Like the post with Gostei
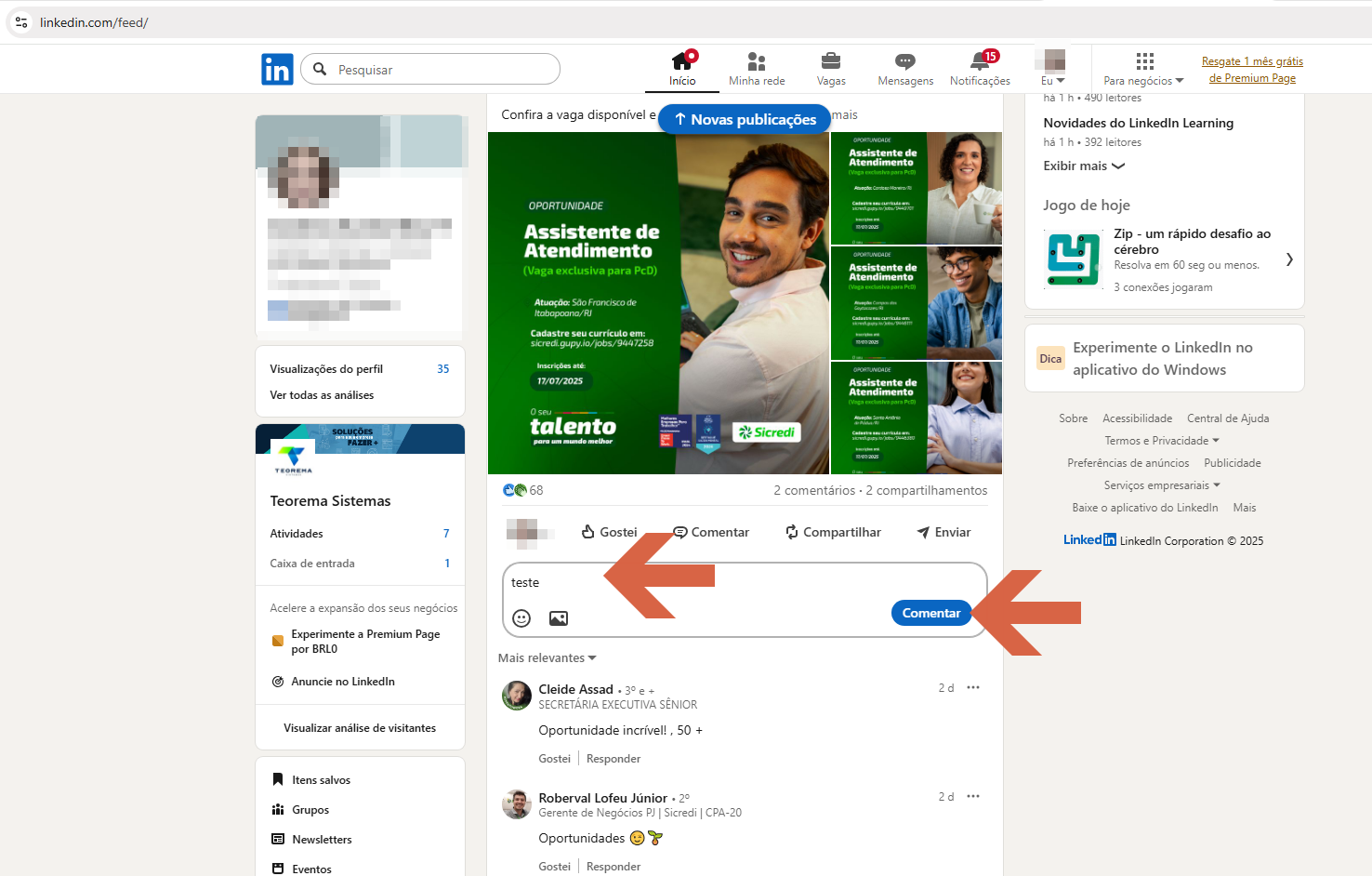Image resolution: width=1372 pixels, height=876 pixels. [x=609, y=532]
